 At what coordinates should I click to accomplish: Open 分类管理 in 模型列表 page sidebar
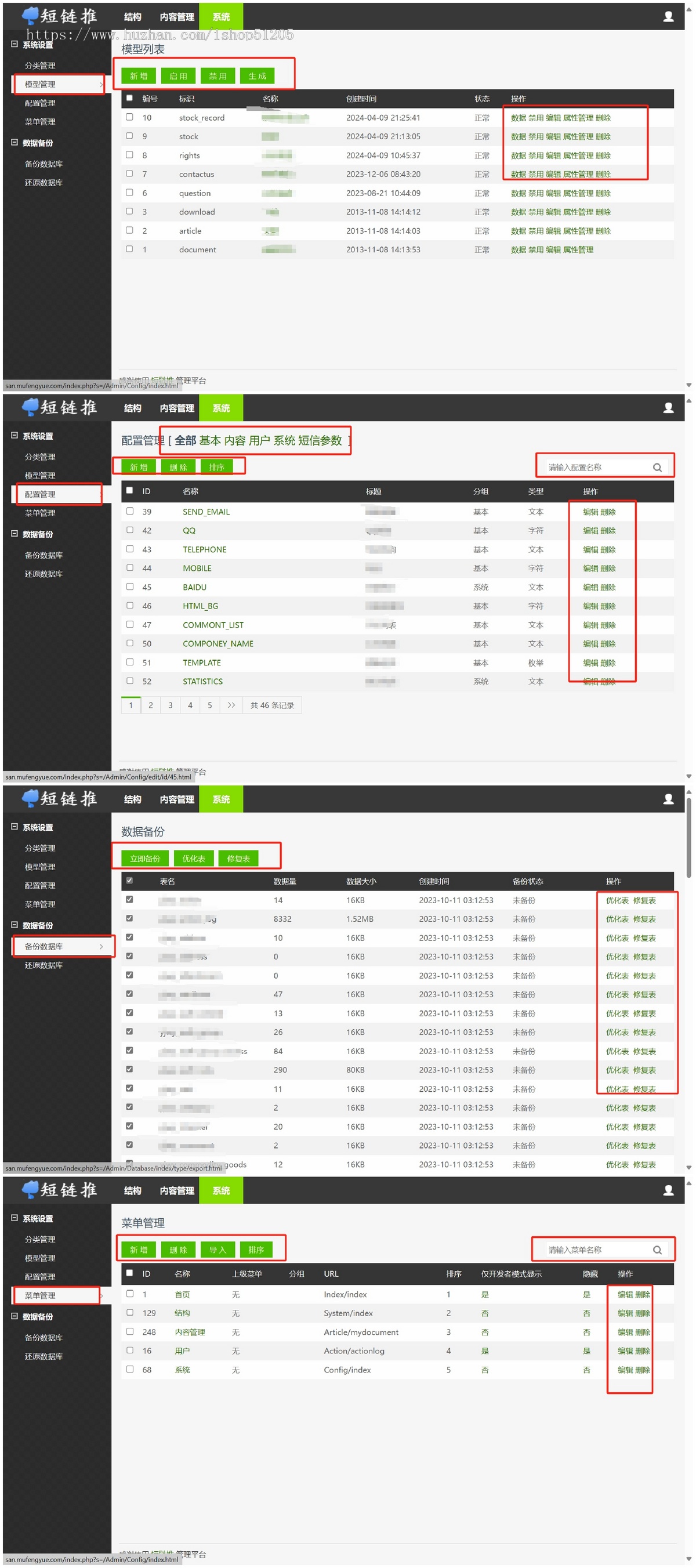point(40,66)
